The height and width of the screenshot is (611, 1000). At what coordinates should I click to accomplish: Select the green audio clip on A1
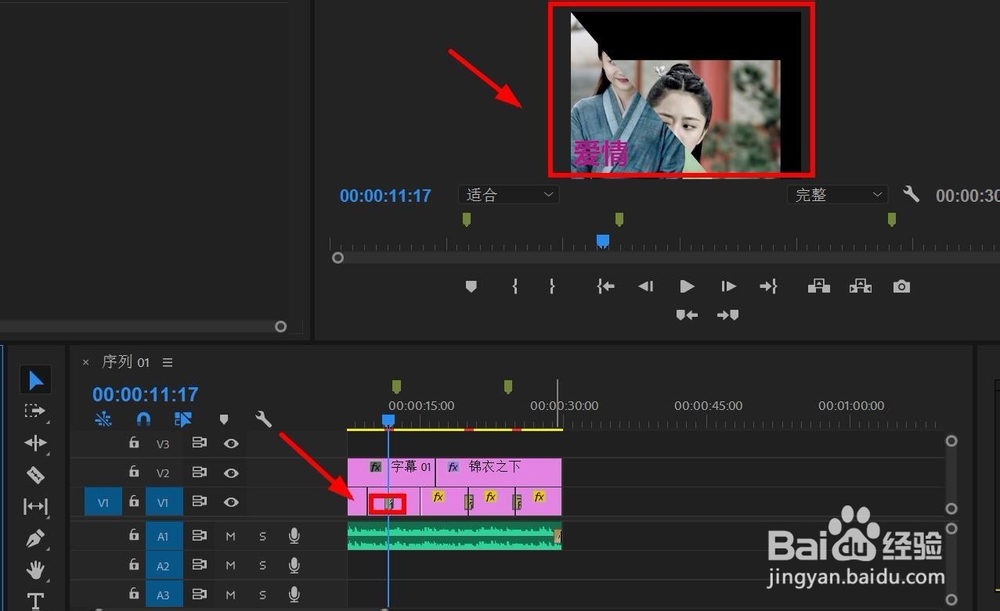[454, 536]
